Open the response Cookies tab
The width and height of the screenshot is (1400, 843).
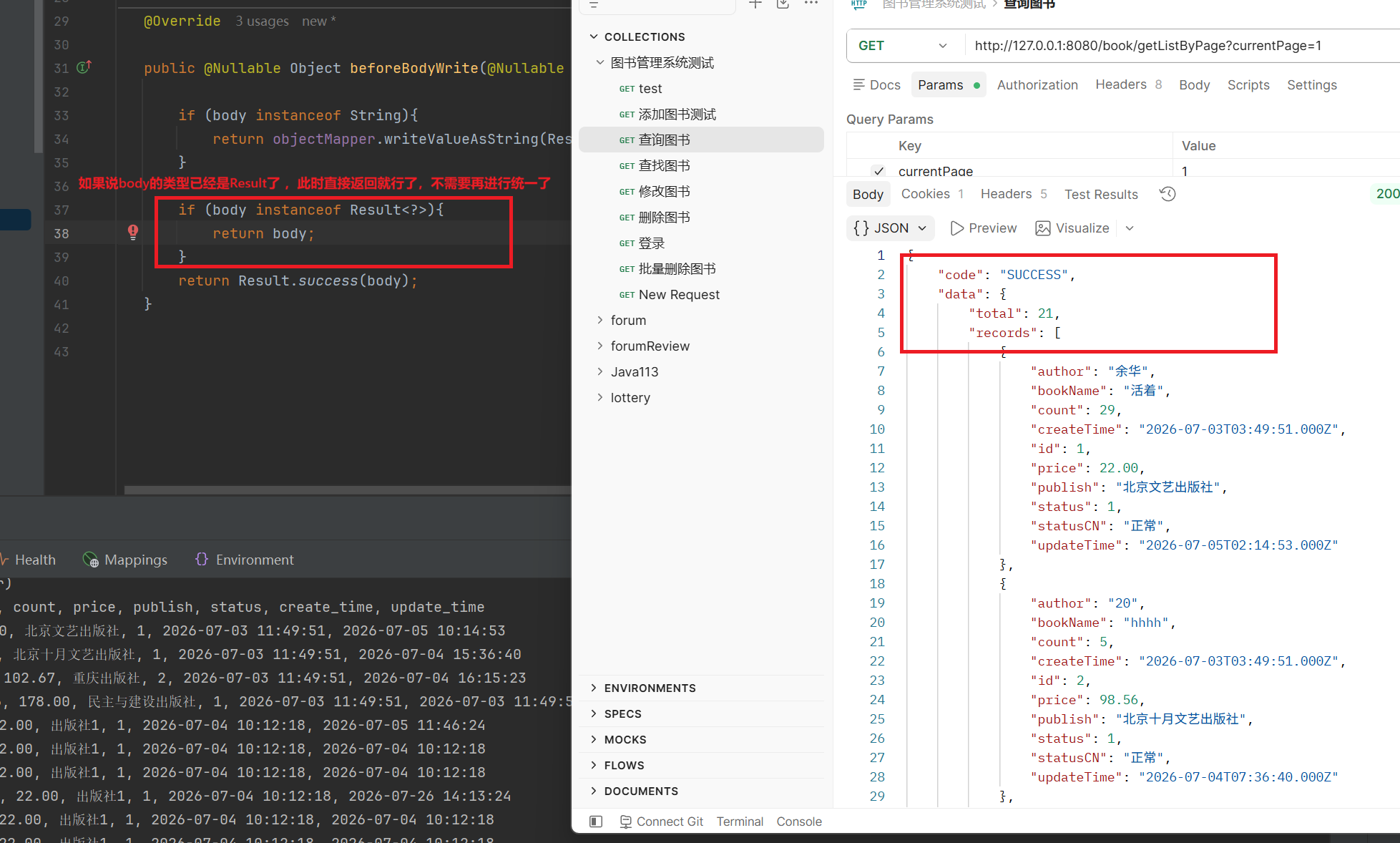[932, 194]
